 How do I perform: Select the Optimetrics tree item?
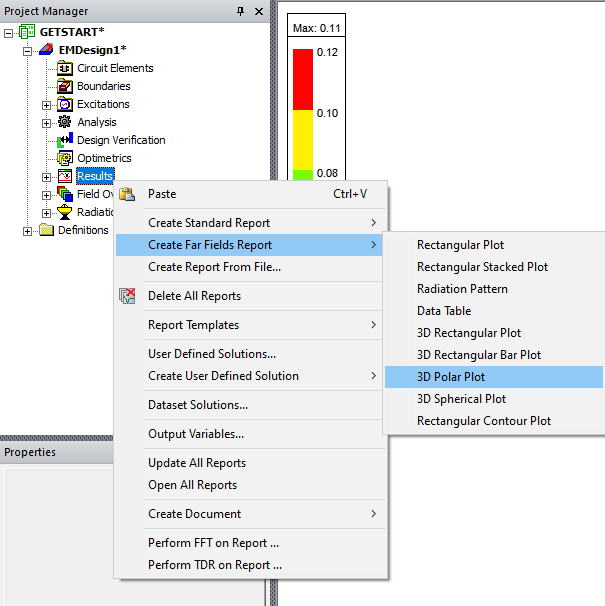point(104,158)
